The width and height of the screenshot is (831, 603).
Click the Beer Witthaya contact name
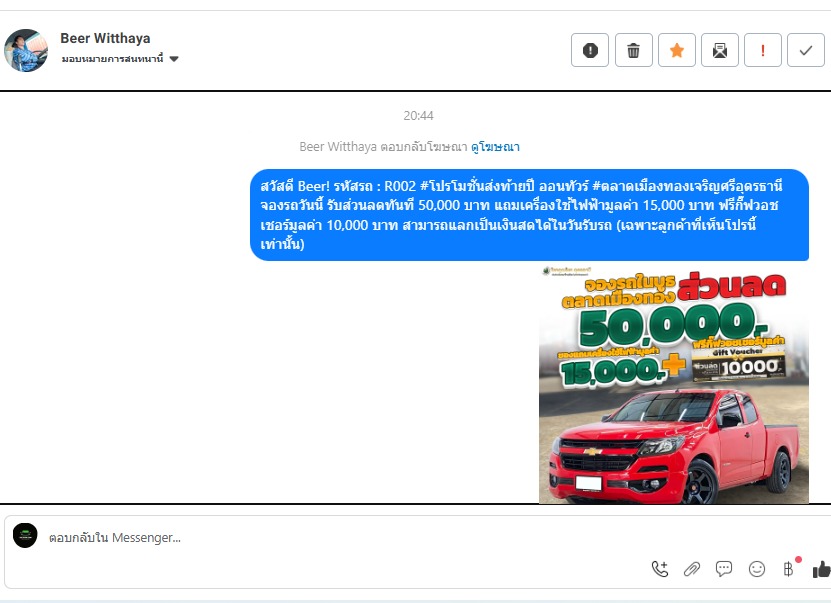click(x=105, y=38)
